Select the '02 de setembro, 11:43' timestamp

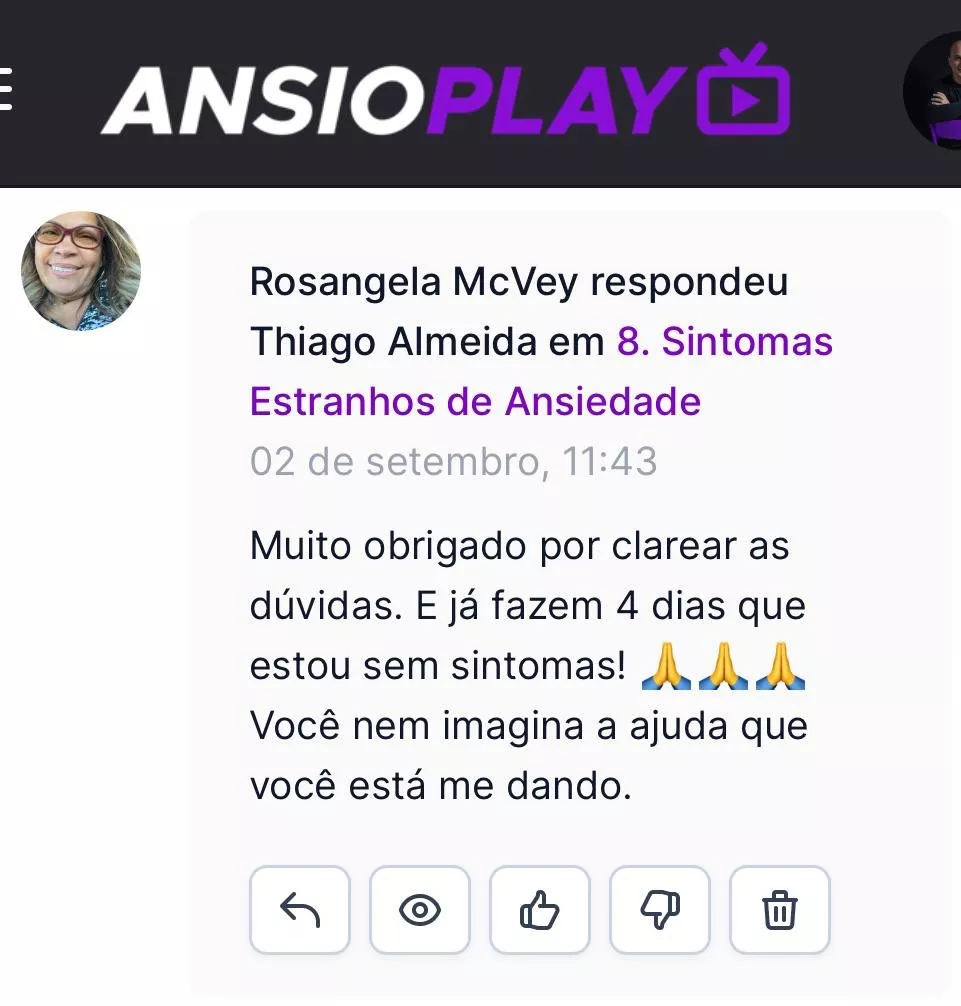[454, 461]
